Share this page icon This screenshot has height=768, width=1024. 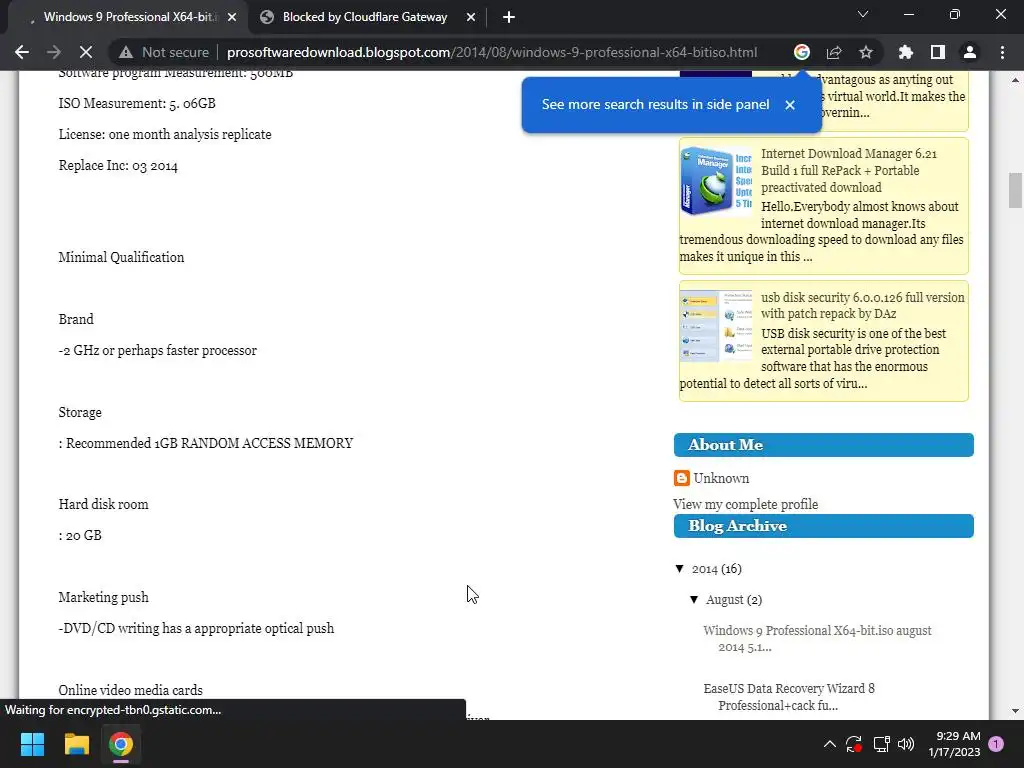click(x=834, y=52)
